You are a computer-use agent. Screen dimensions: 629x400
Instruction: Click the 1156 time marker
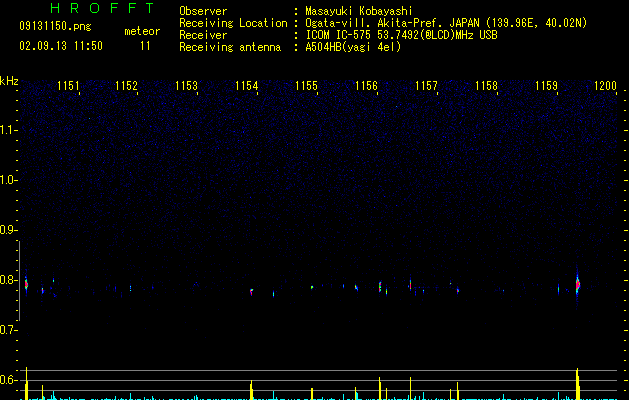pyautogui.click(x=366, y=86)
